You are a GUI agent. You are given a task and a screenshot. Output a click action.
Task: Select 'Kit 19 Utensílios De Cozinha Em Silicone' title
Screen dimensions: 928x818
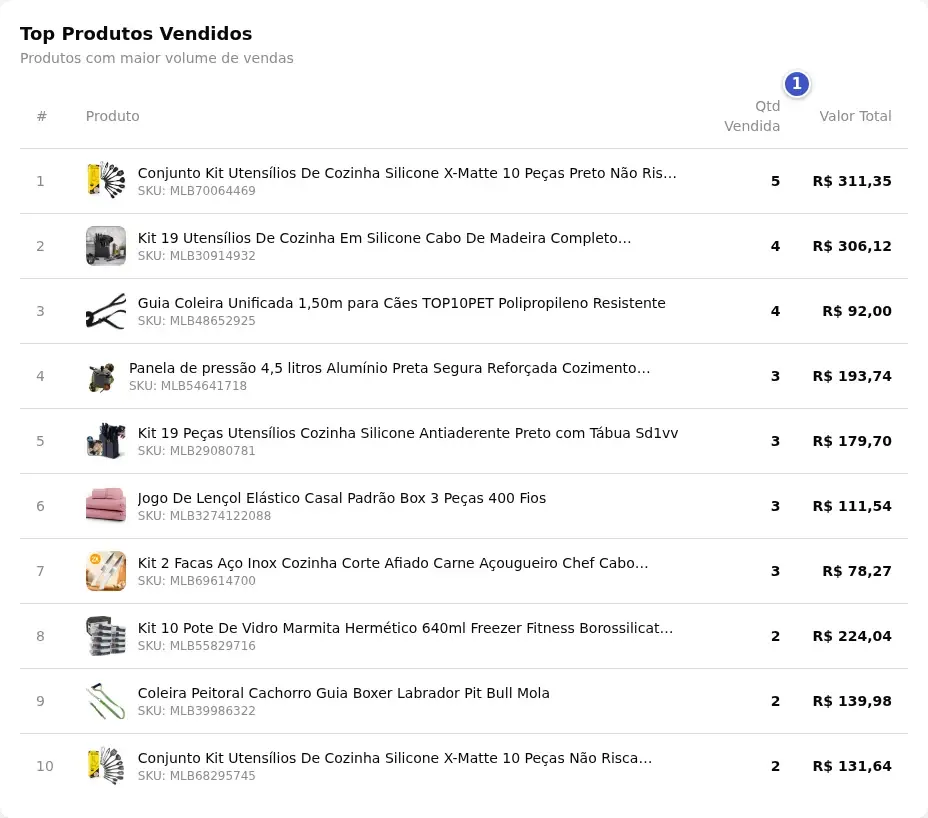click(385, 238)
